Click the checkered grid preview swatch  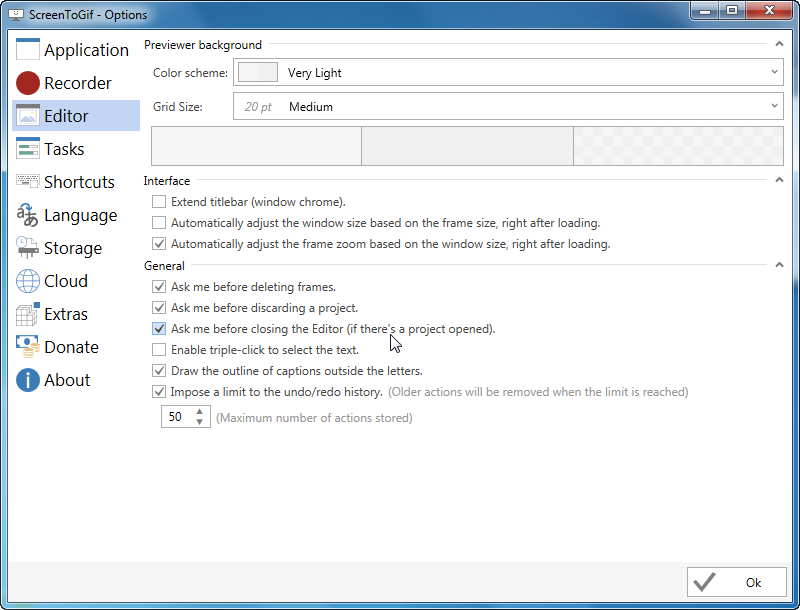click(679, 146)
